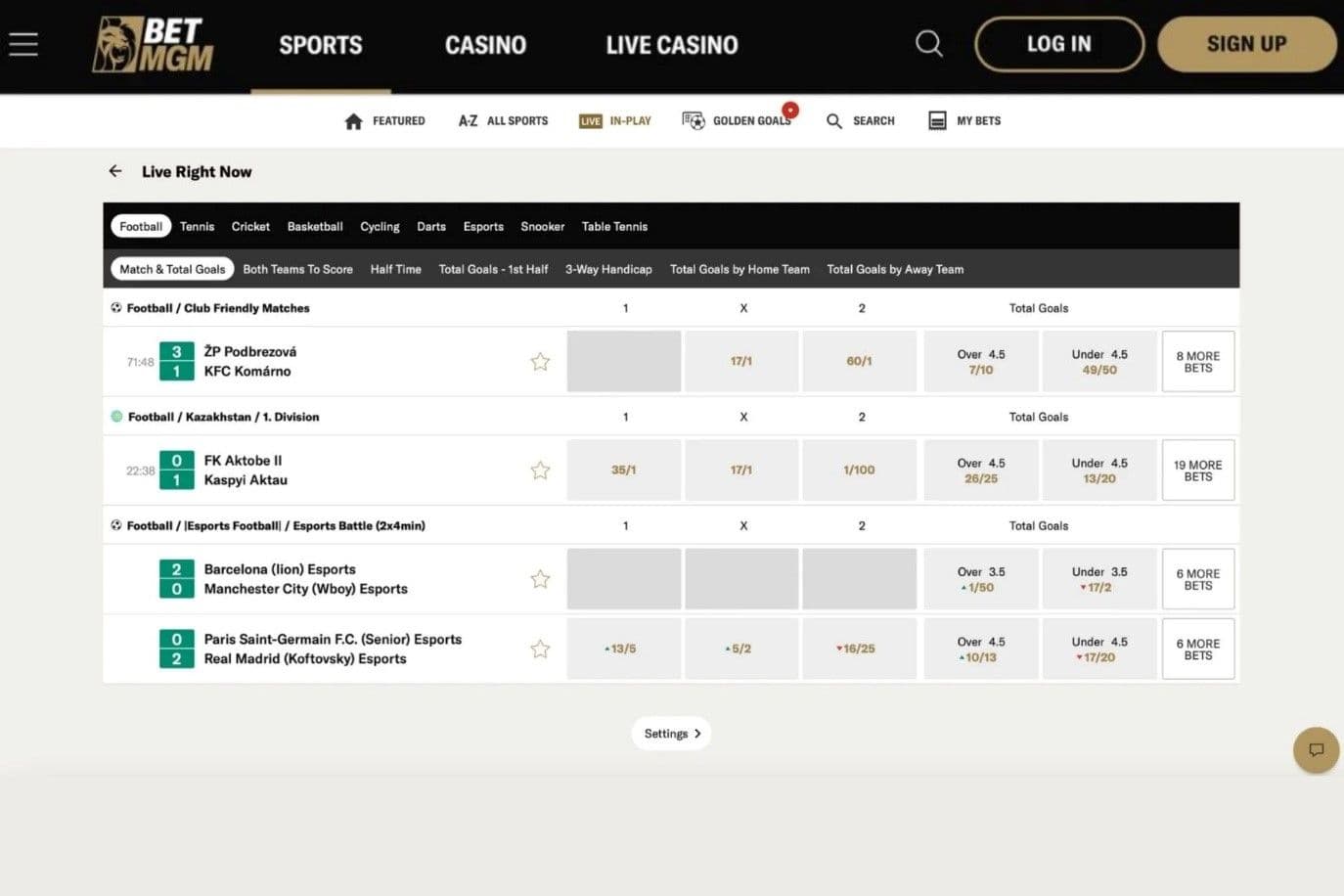Click the Golden Goals red notification badge
1344x896 pixels.
(x=790, y=111)
